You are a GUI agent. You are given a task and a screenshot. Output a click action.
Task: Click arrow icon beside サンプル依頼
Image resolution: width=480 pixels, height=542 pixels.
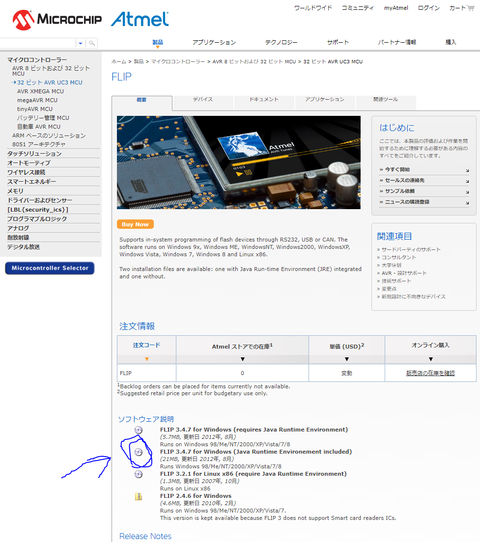tap(467, 191)
